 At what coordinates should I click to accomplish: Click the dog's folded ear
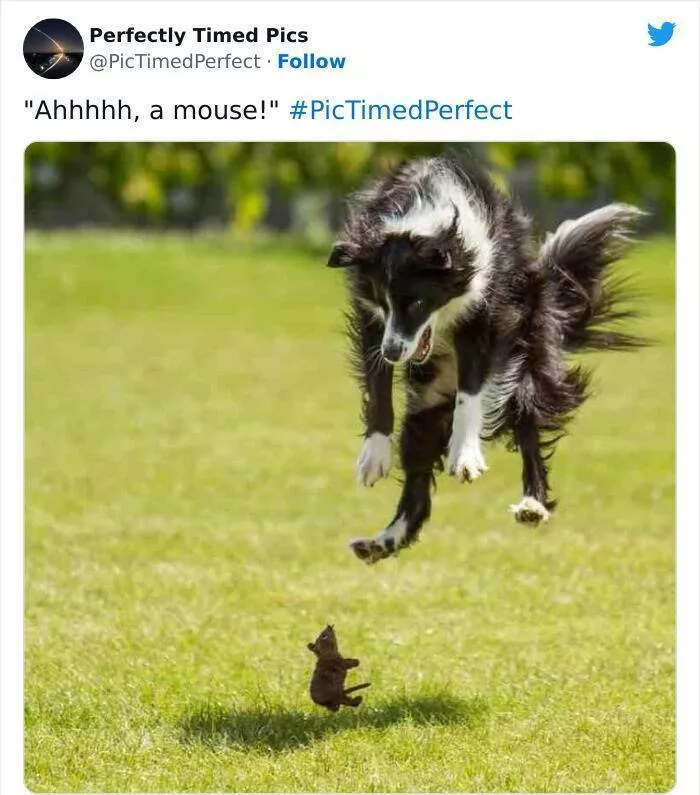click(x=342, y=255)
